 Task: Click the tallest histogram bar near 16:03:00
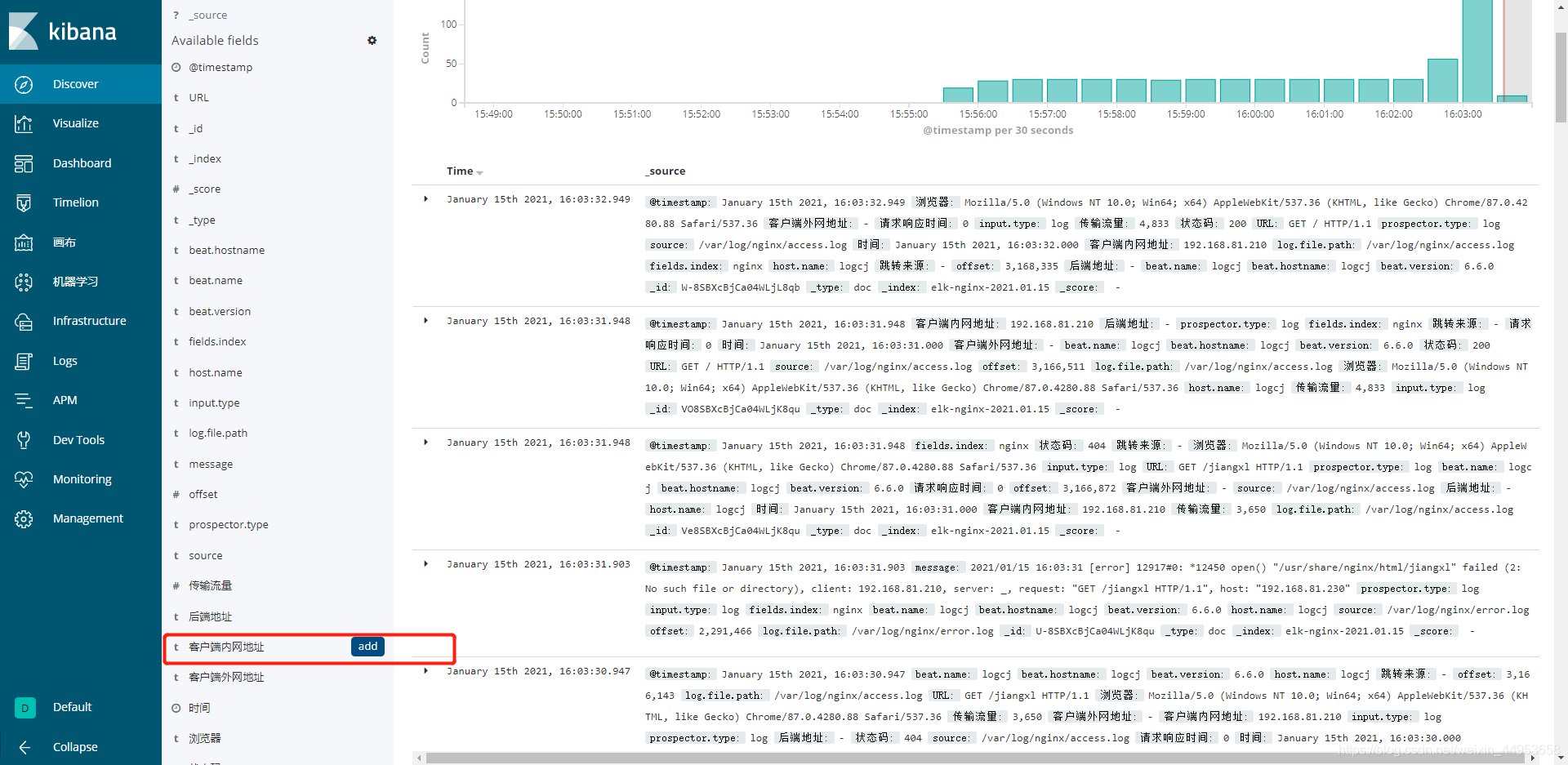(1477, 51)
